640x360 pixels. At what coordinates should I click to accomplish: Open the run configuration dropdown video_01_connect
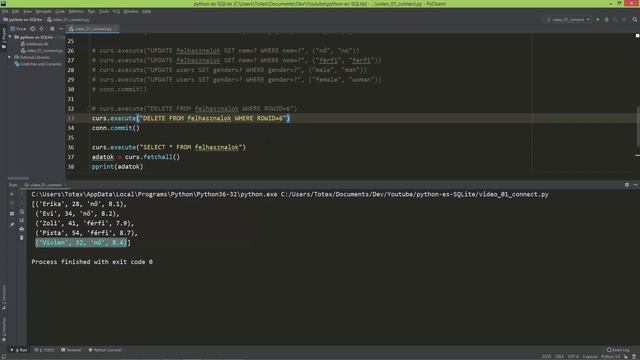pyautogui.click(x=568, y=19)
